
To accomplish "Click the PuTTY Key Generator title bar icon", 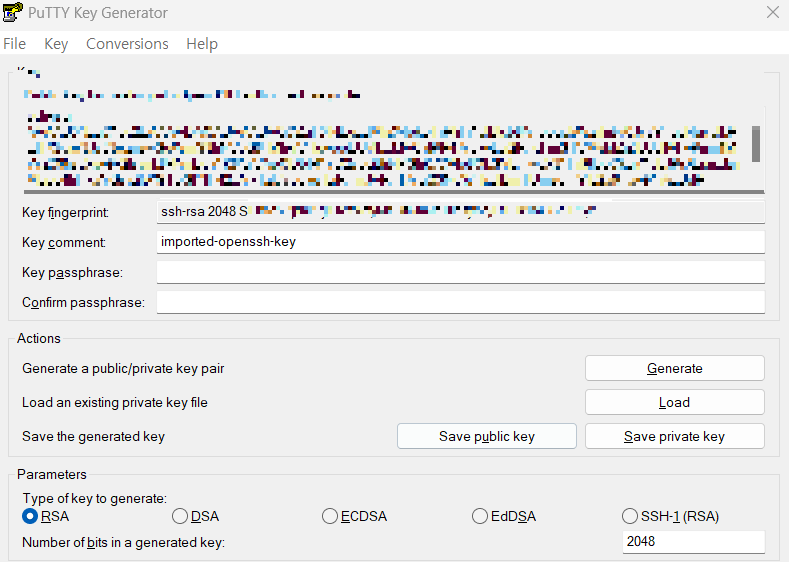I will pos(13,12).
